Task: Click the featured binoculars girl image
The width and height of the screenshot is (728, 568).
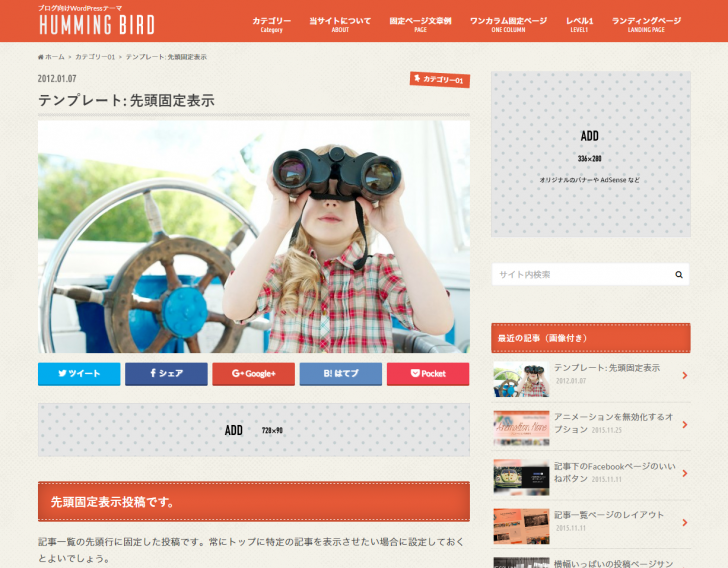Action: click(x=254, y=236)
